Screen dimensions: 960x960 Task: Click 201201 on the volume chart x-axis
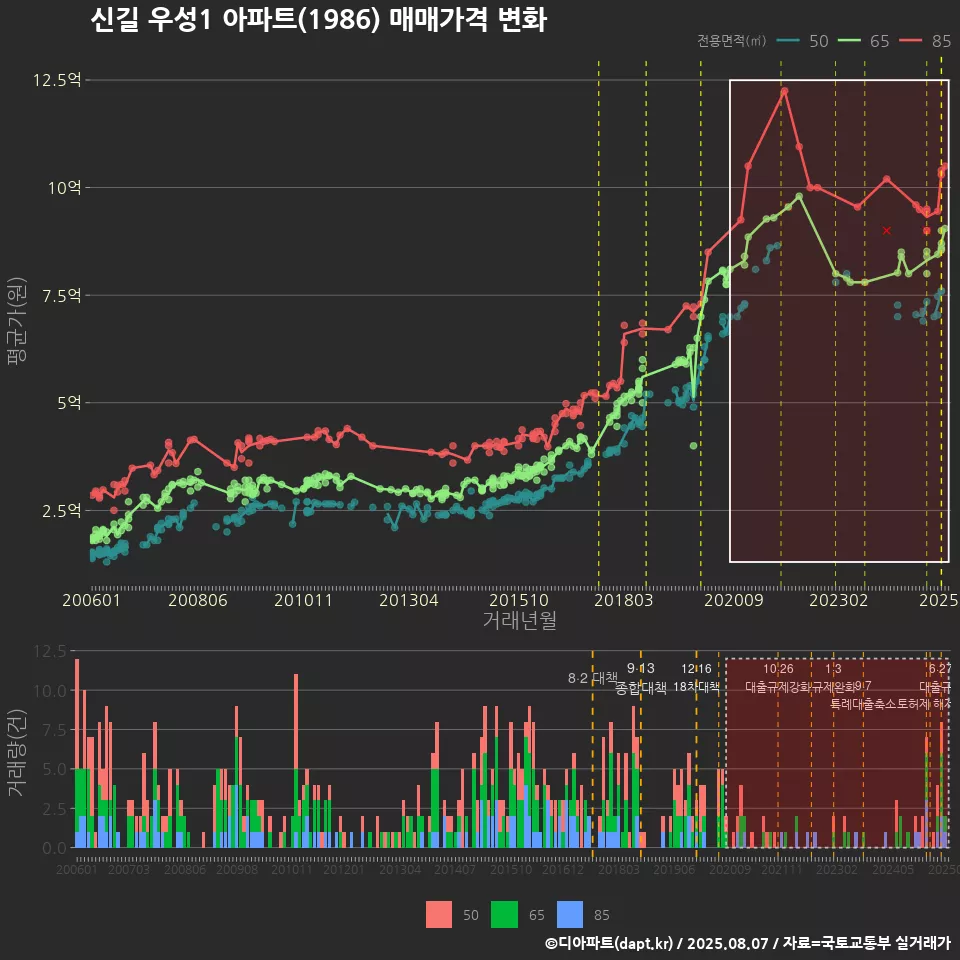pyautogui.click(x=344, y=869)
